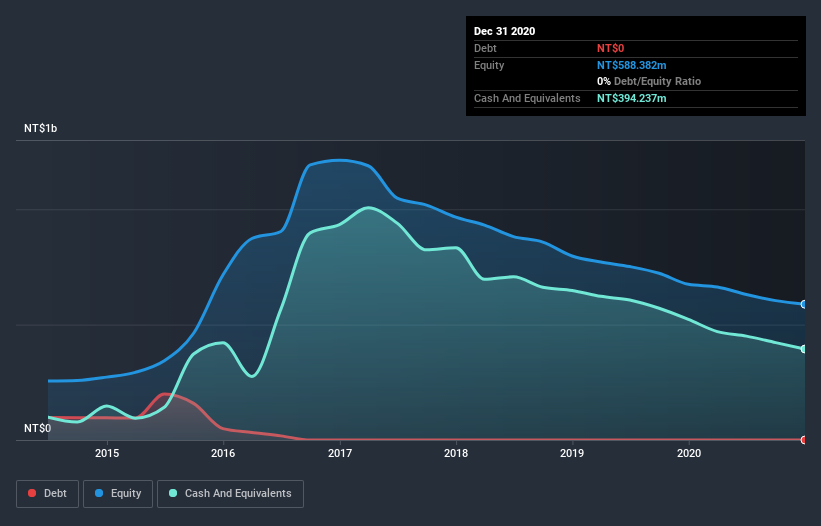Click the NT$588.382m equity value
This screenshot has height=526, width=821.
(x=631, y=65)
